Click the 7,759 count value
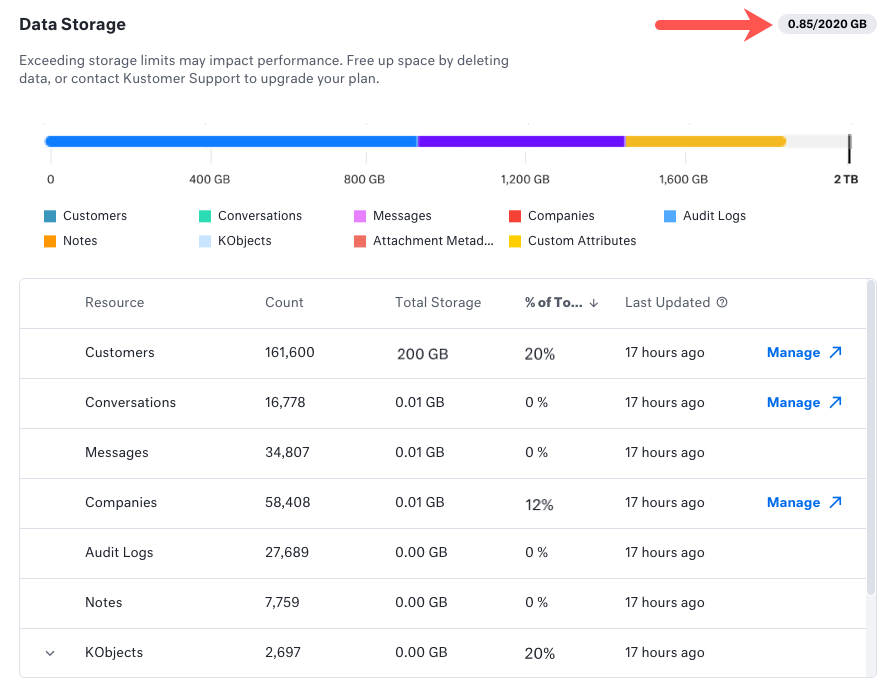Screen dimensions: 891x685 pyautogui.click(x=282, y=603)
